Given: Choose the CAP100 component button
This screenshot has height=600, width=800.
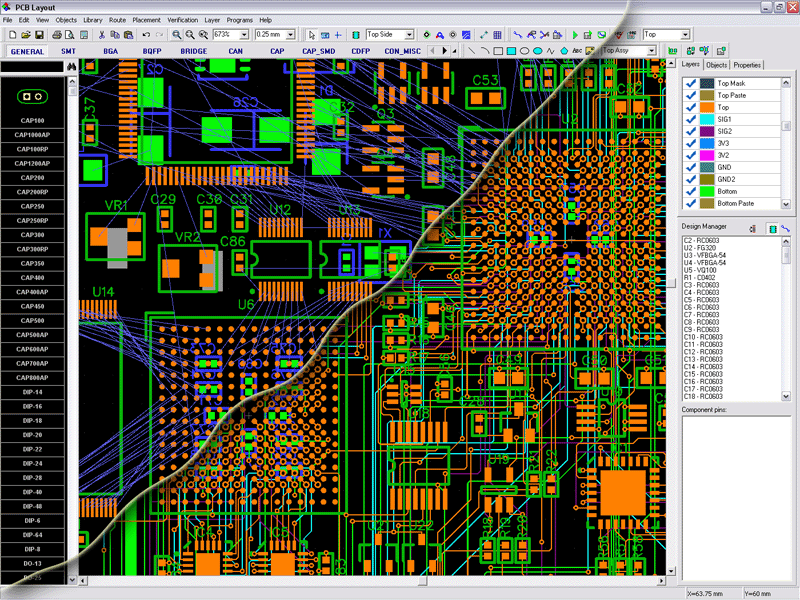Looking at the screenshot, I should pyautogui.click(x=33, y=121).
